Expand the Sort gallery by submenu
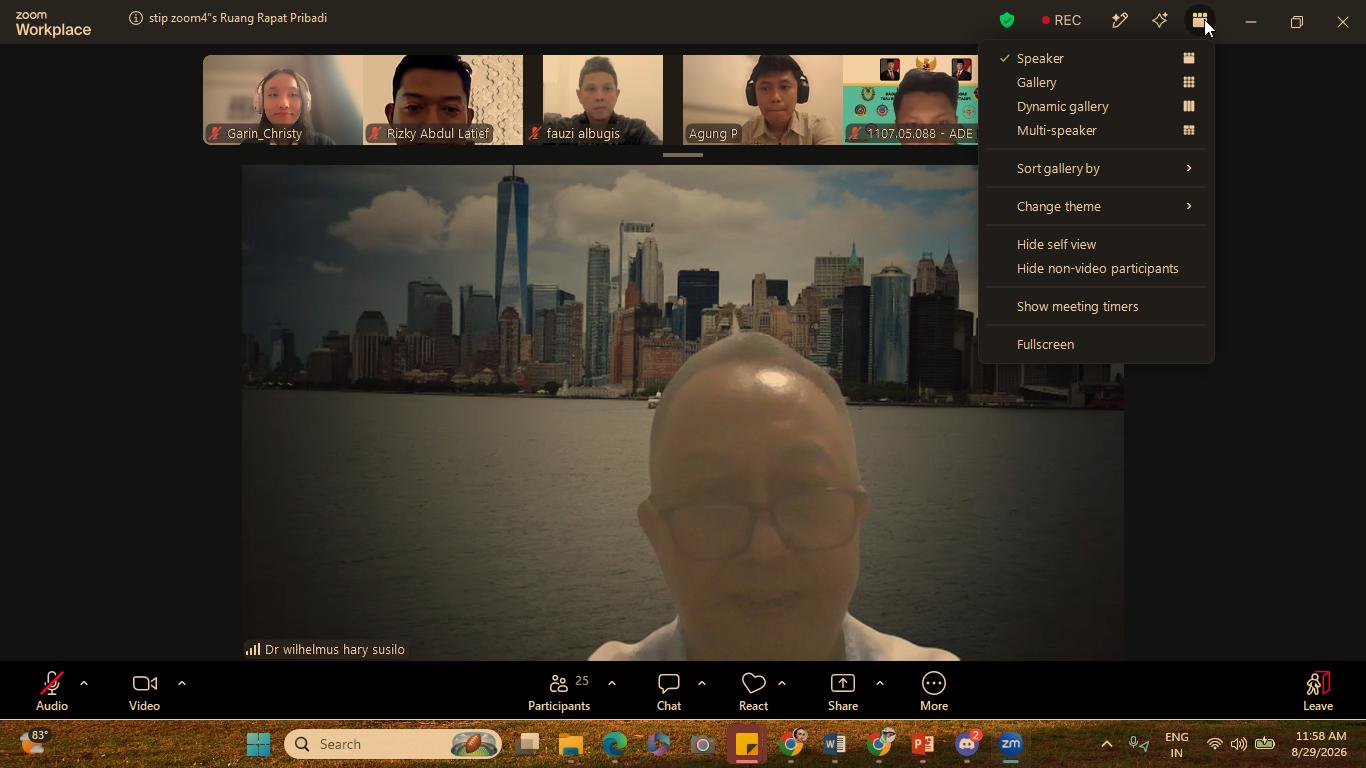1366x768 pixels. point(1096,168)
